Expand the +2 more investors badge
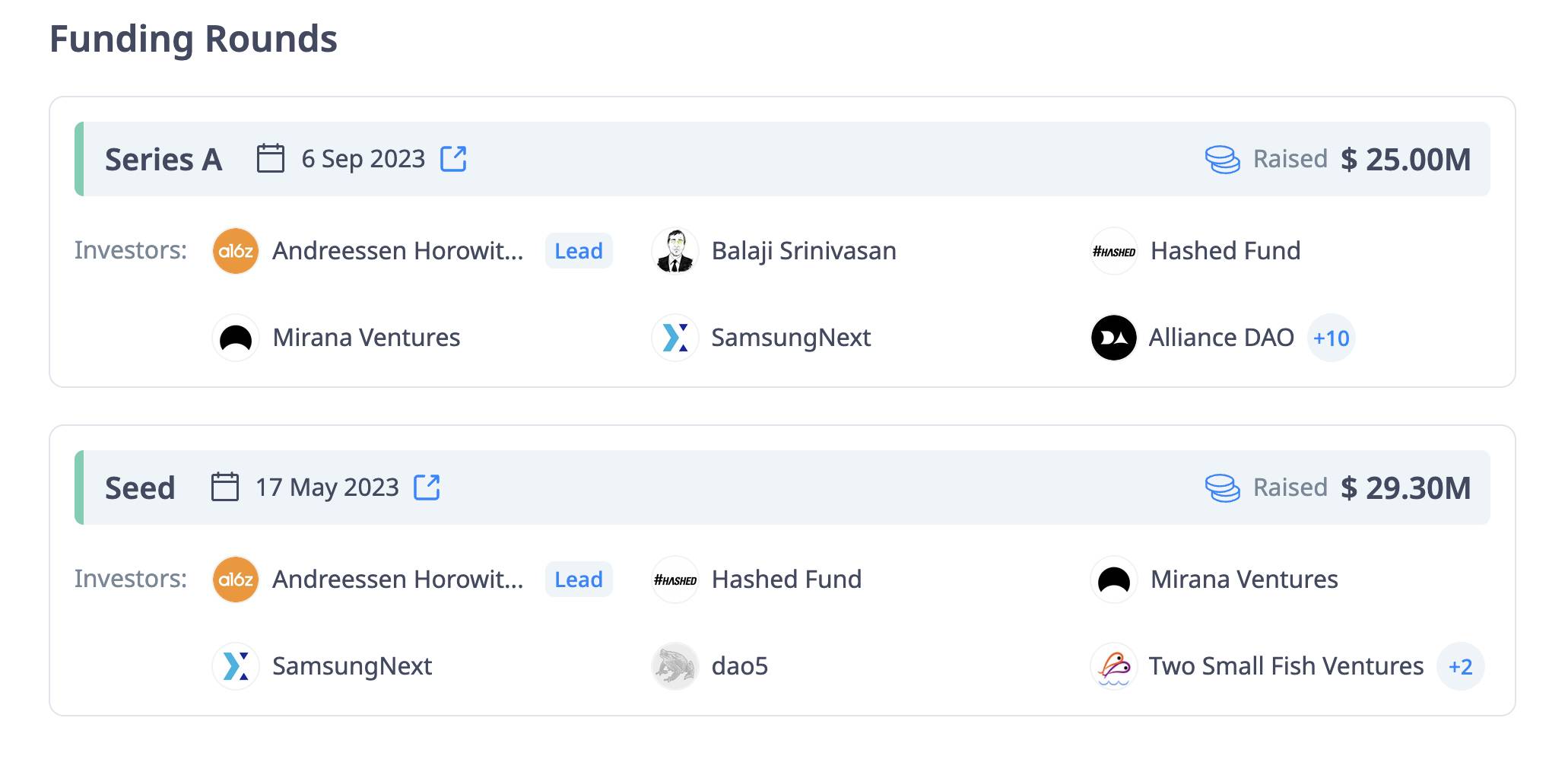Viewport: 1568px width, 759px height. [1461, 666]
